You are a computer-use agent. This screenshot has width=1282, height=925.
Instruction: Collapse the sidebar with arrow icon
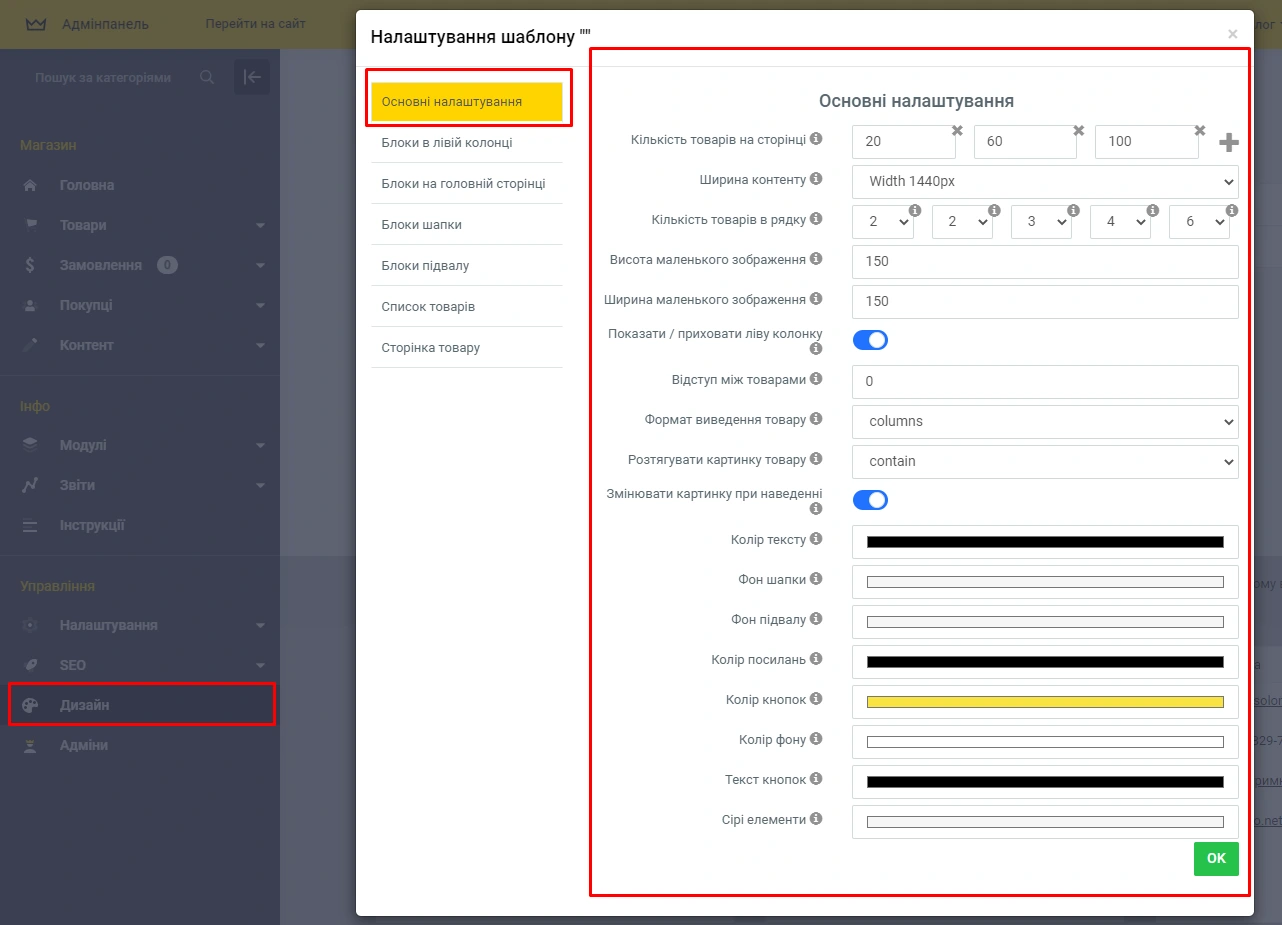click(x=252, y=77)
